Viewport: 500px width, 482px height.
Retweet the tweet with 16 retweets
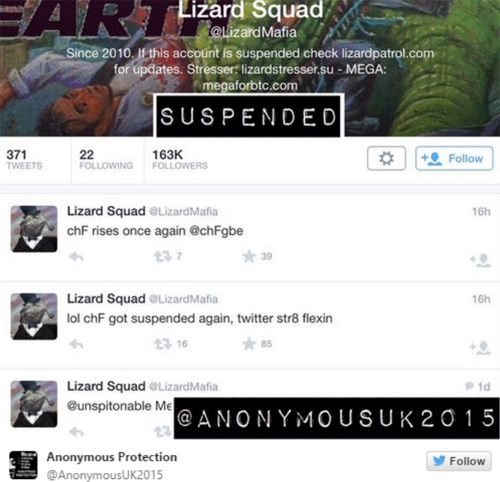point(163,344)
